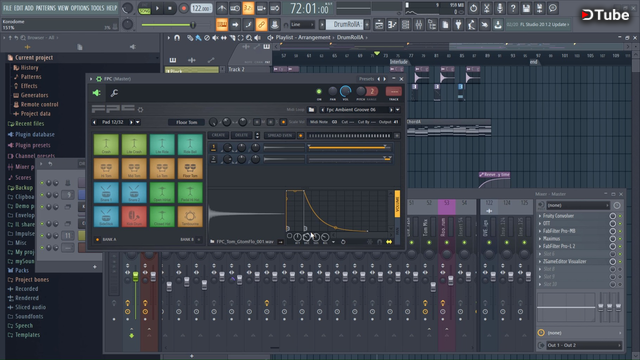Open the EDIT menu
The width and height of the screenshot is (640, 360).
[x=18, y=8]
